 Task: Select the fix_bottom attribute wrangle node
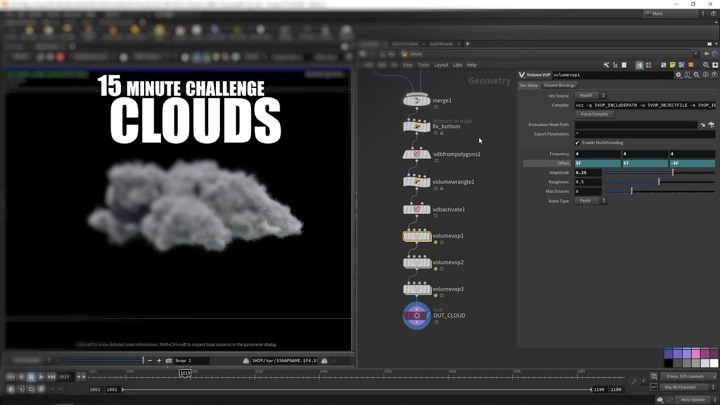click(416, 126)
